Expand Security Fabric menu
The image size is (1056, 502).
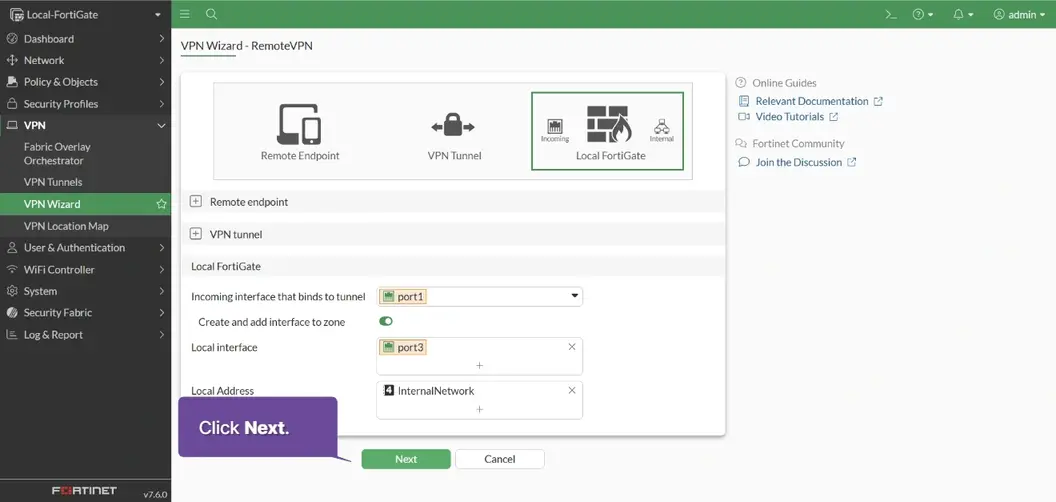tap(86, 313)
